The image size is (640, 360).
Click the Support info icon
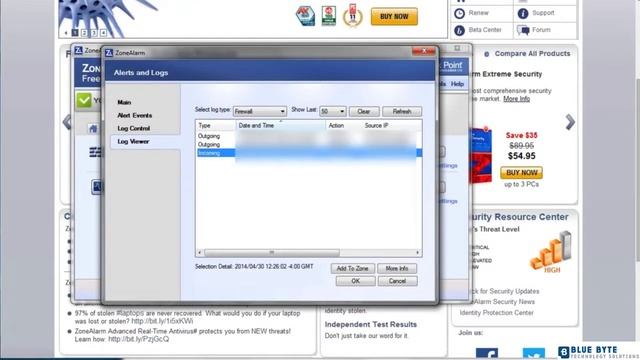(523, 13)
